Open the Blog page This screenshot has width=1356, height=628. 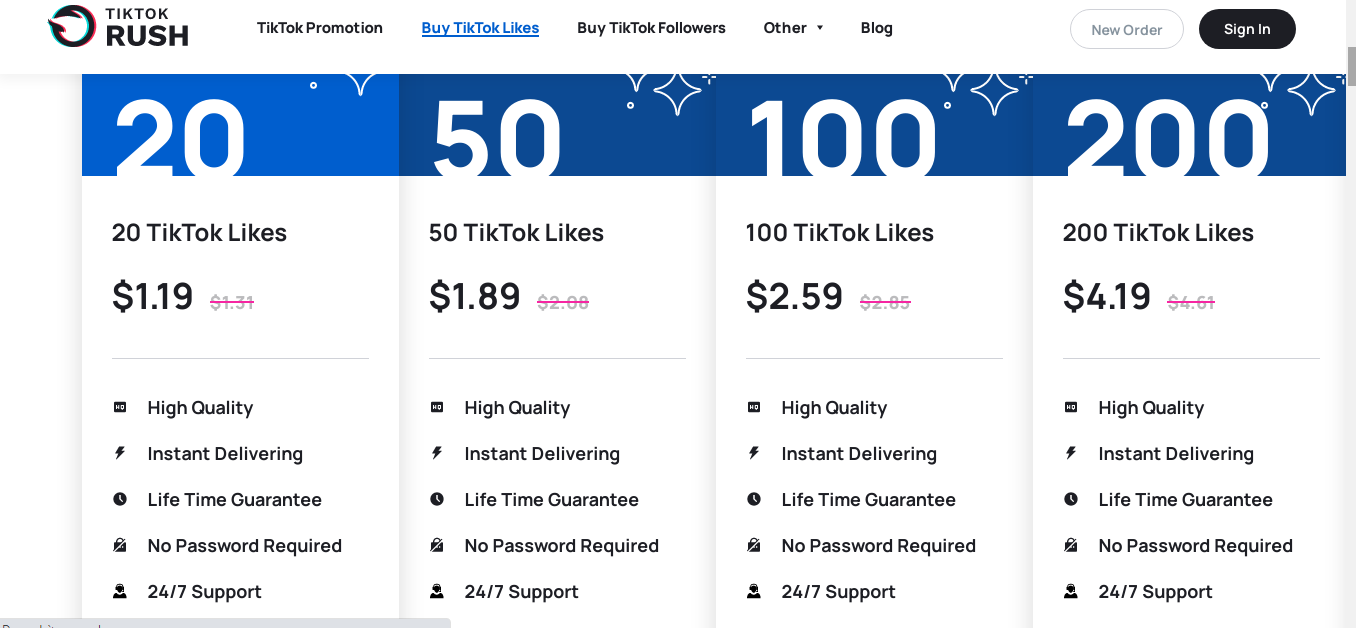coord(876,28)
